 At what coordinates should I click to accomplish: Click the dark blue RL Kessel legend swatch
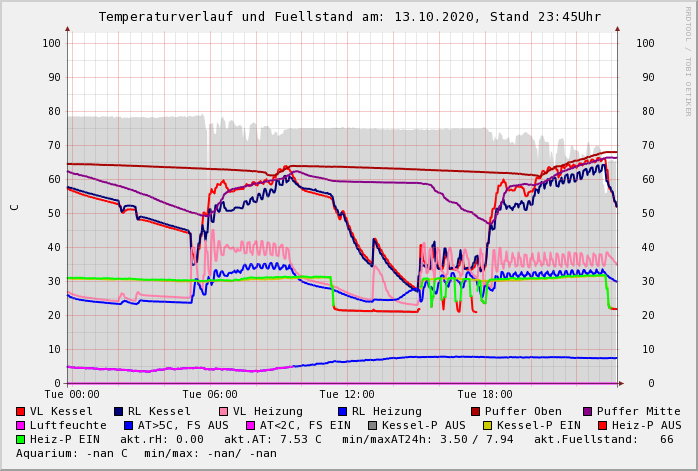[119, 411]
